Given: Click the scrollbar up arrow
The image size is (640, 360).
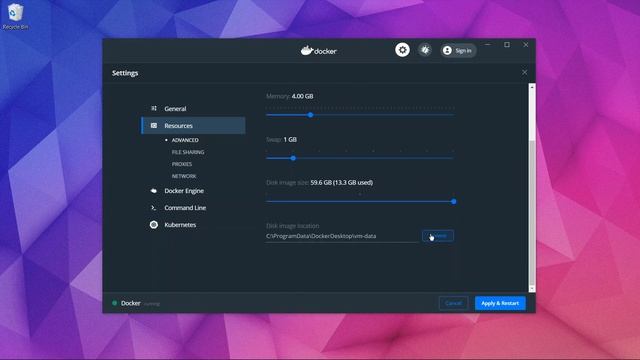Looking at the screenshot, I should tap(532, 87).
